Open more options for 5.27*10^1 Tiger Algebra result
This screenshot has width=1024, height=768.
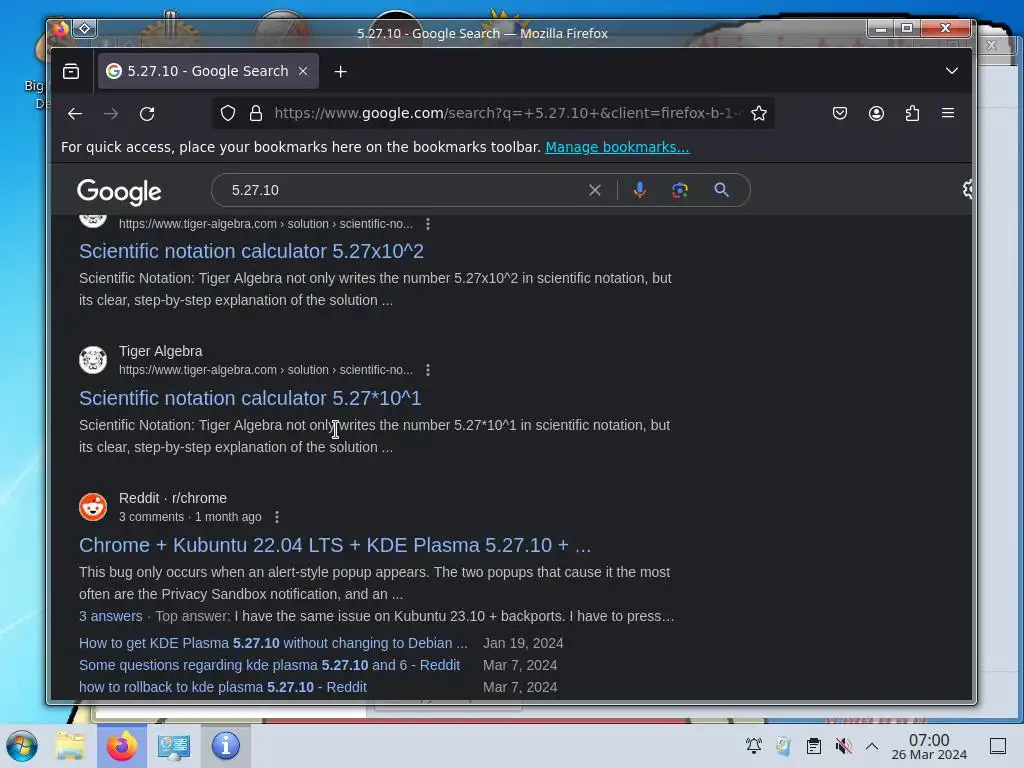(x=428, y=370)
